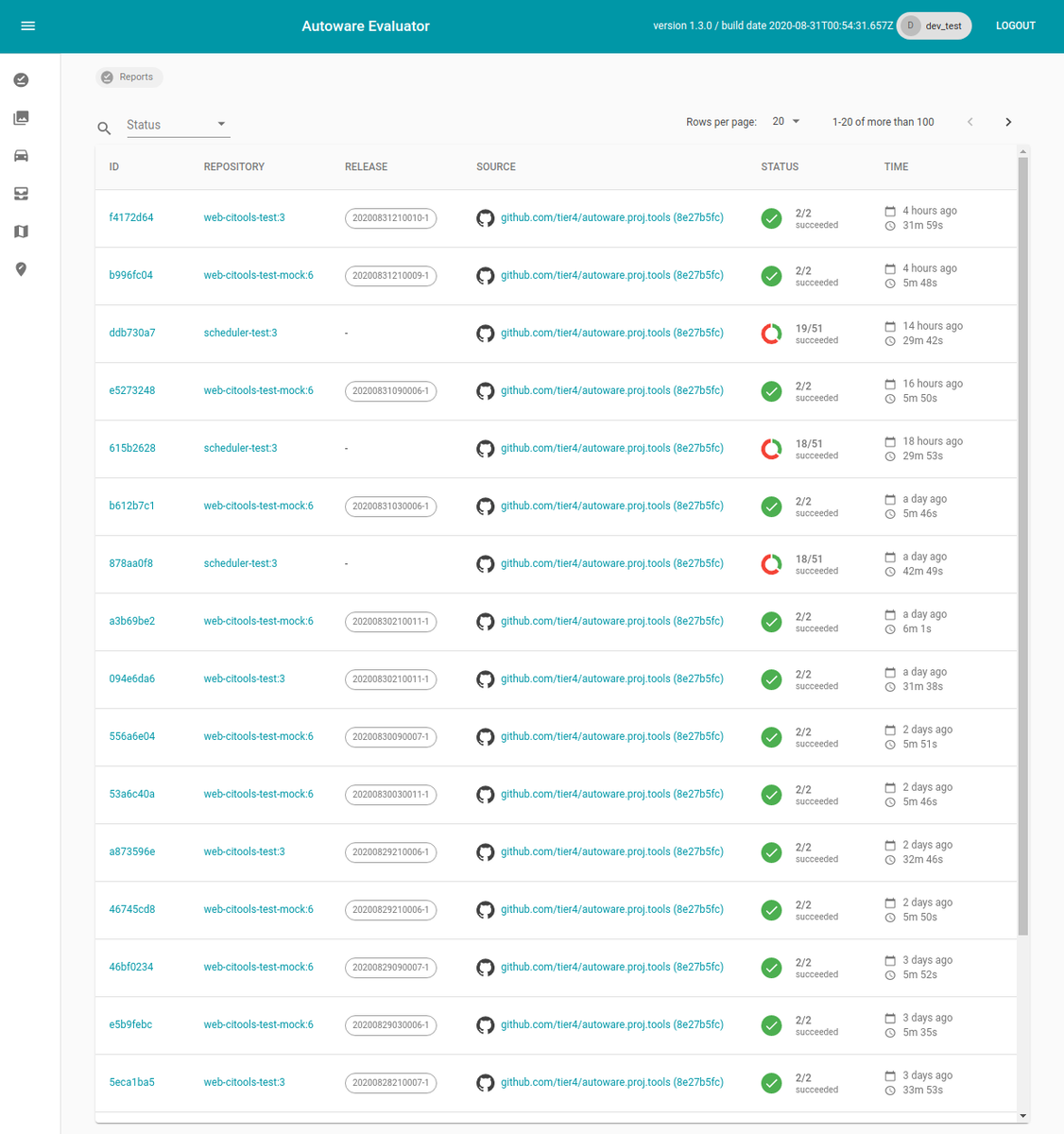This screenshot has width=1064, height=1134.
Task: Click green success check for 5eca1ba5
Action: pyautogui.click(x=772, y=1083)
